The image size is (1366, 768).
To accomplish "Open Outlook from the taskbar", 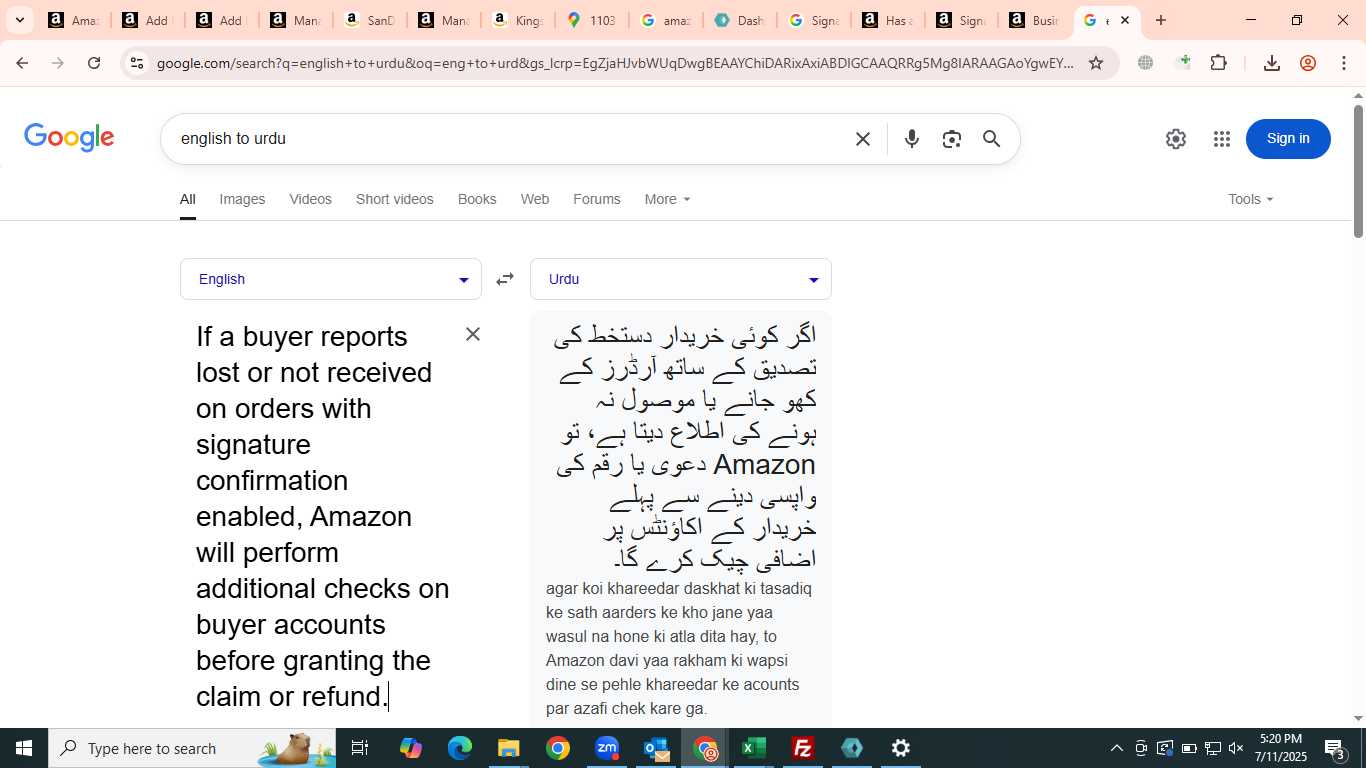I will pos(656,748).
